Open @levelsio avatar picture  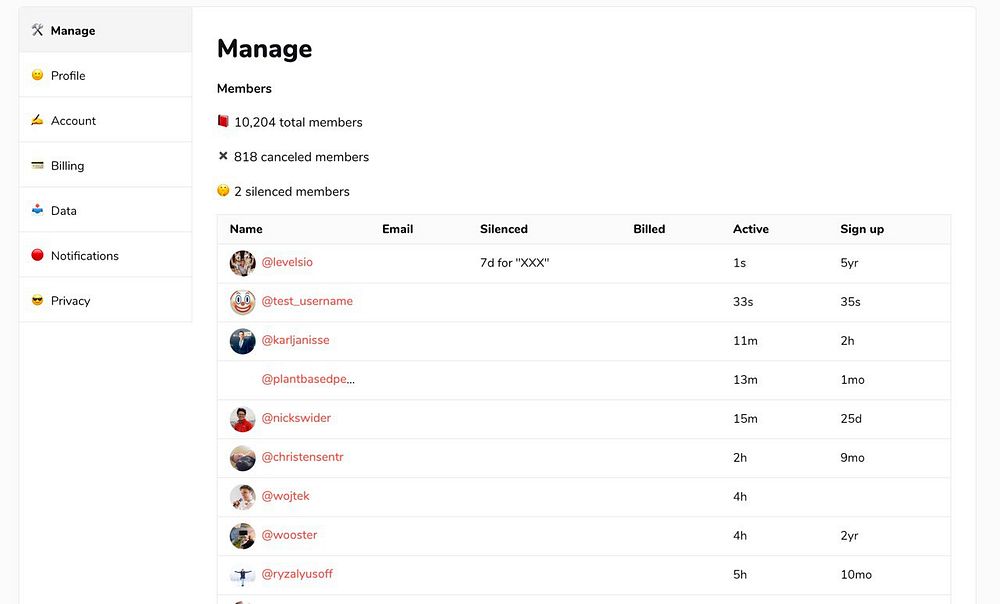click(242, 263)
